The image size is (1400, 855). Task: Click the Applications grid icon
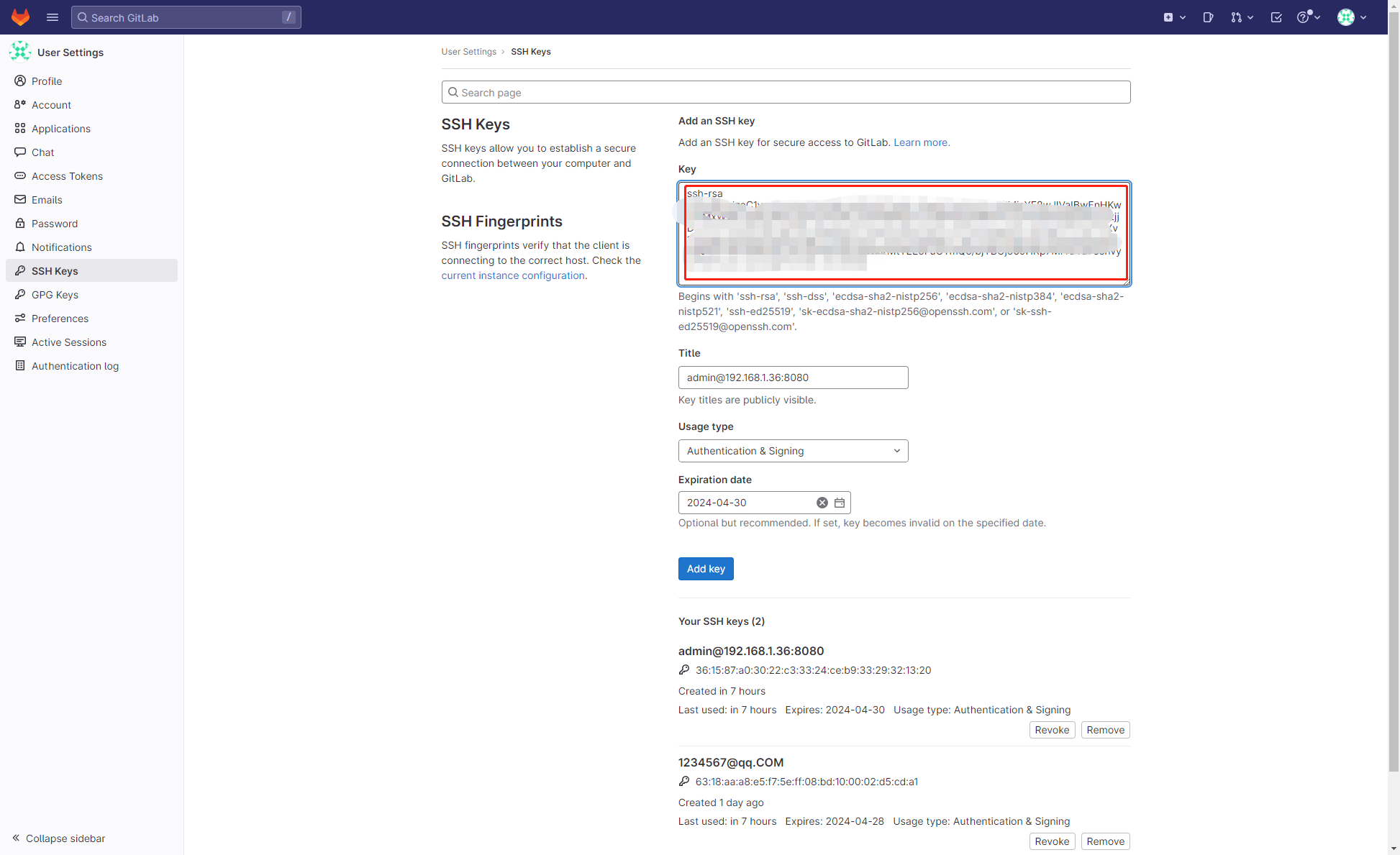20,129
